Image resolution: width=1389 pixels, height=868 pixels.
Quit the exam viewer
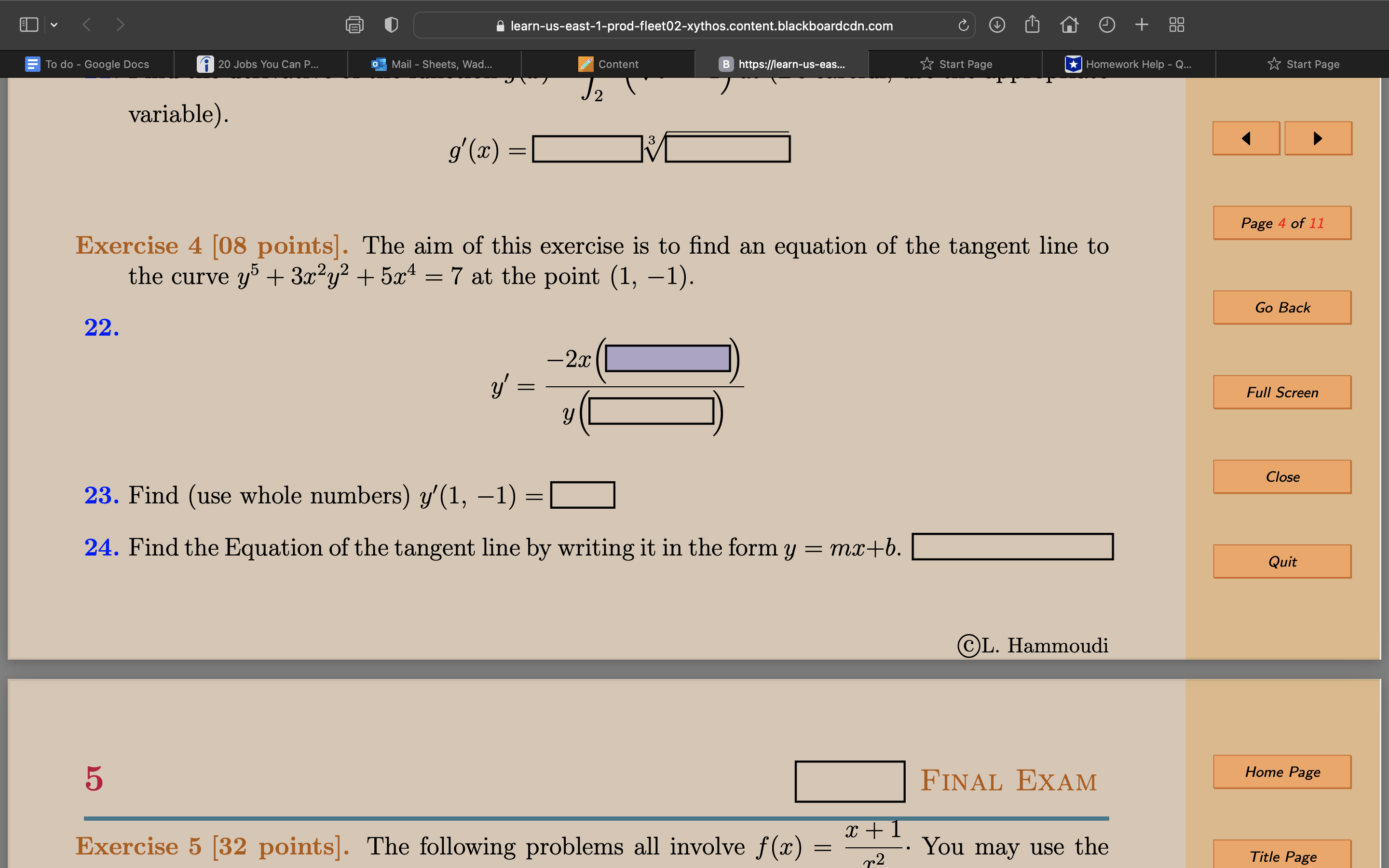click(1282, 561)
